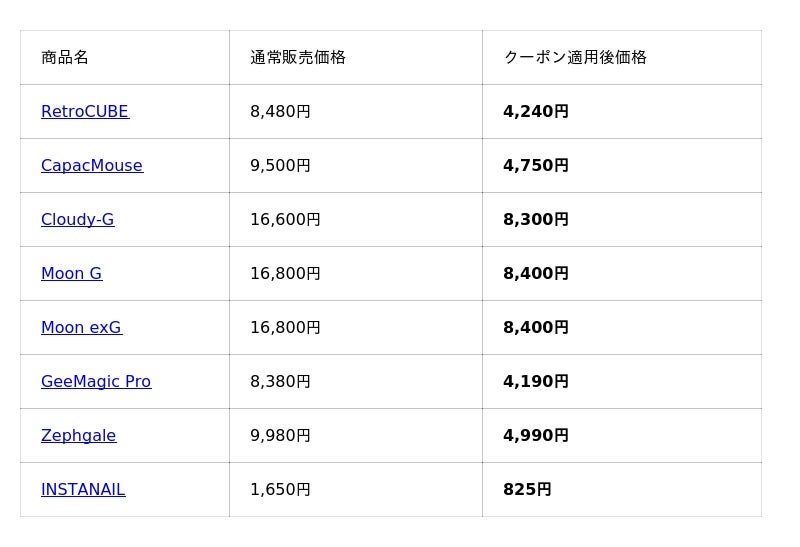Click Cloudy-G's regular price 16,600円
Image resolution: width=800 pixels, height=547 pixels.
point(285,220)
